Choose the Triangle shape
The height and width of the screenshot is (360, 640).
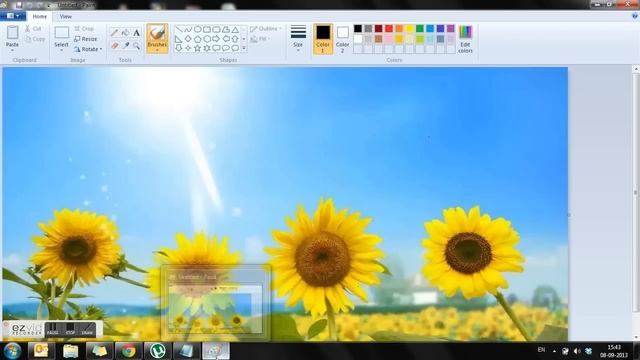pyautogui.click(x=235, y=29)
